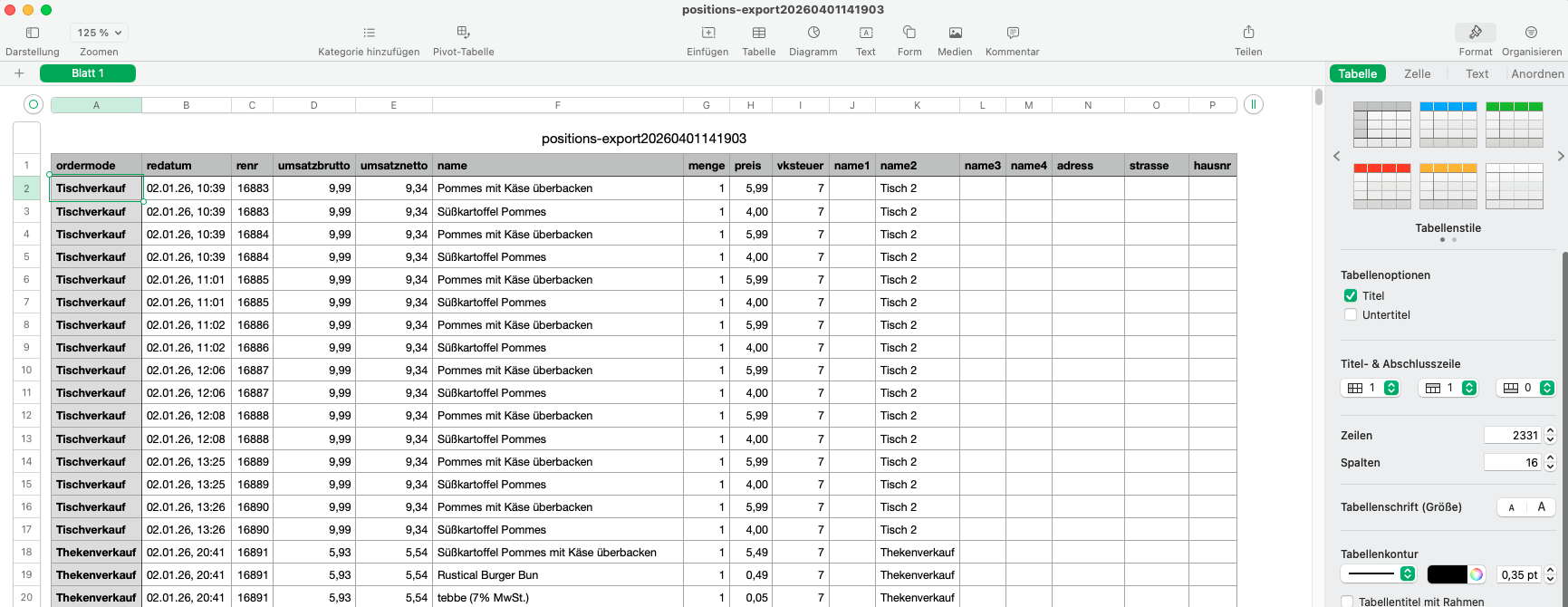Click the Darstellung view icon
The width and height of the screenshot is (1568, 607).
[33, 33]
